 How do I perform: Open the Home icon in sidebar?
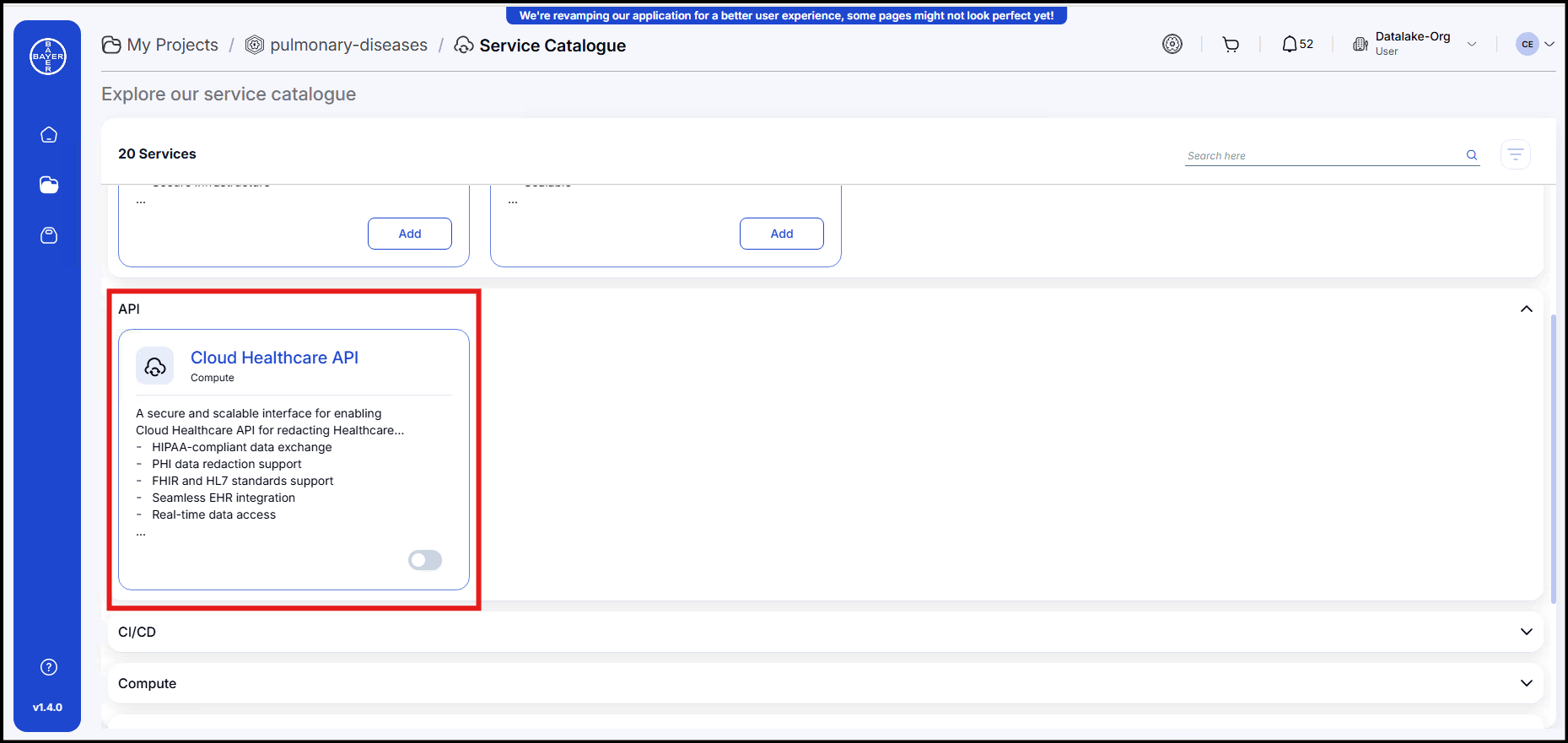pos(49,135)
